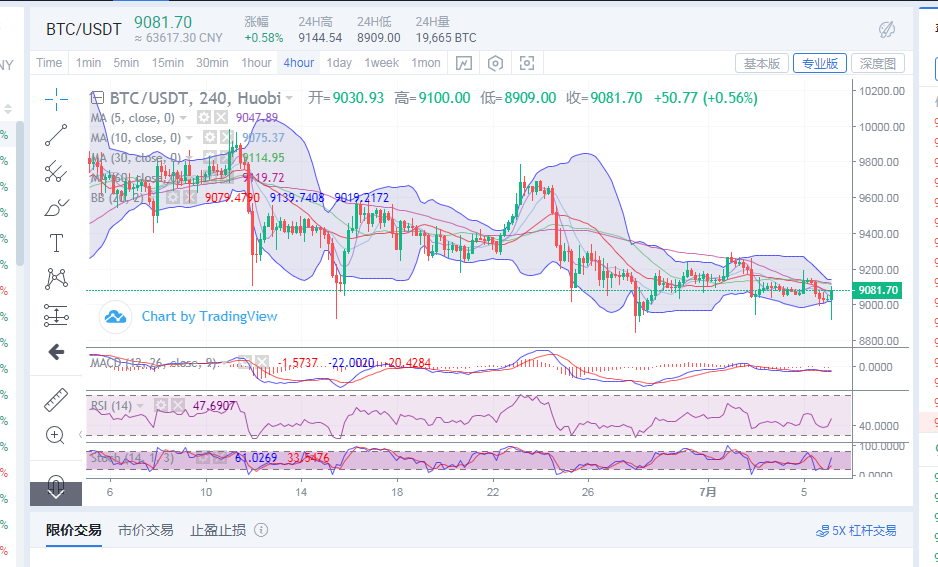Remove the MACD indicator
Viewport: 938px width, 567px height.
pos(262,362)
